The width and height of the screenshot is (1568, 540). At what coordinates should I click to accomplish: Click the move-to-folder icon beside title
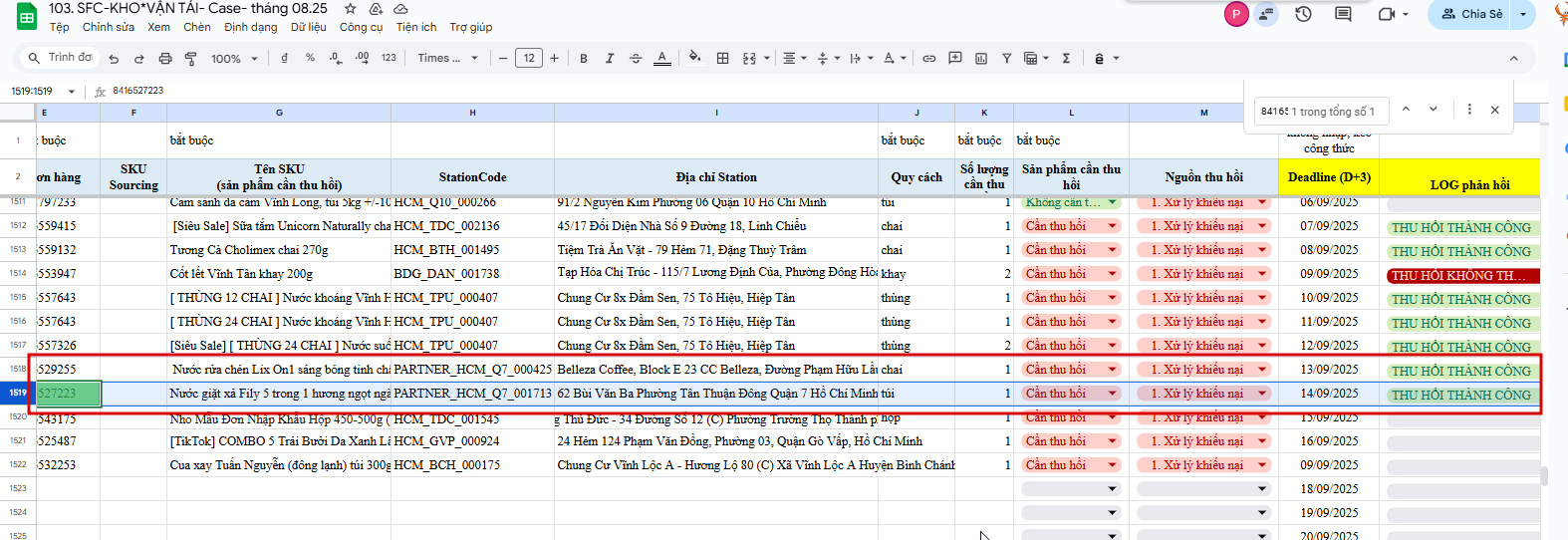[376, 8]
